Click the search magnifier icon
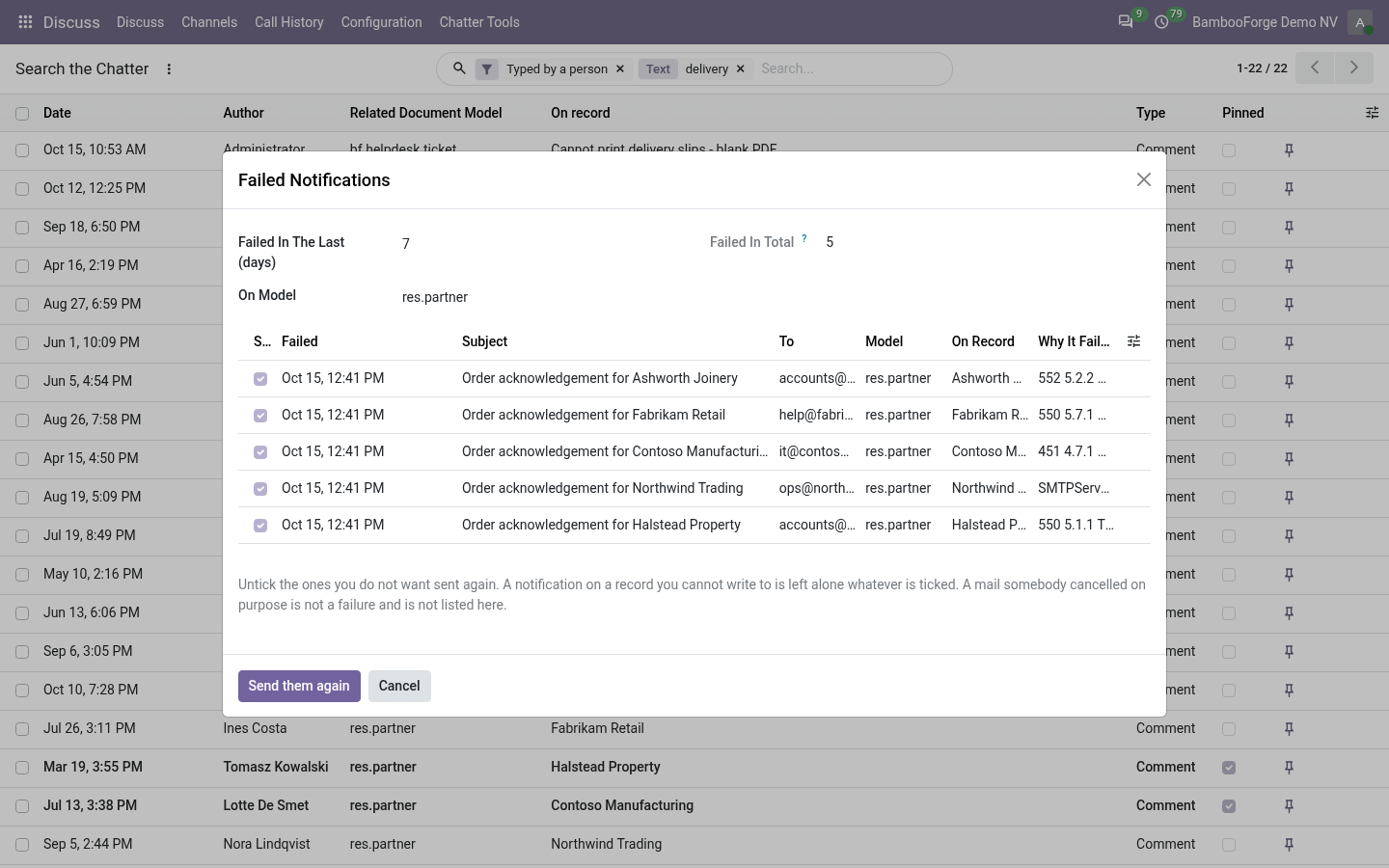The image size is (1389, 868). (459, 68)
